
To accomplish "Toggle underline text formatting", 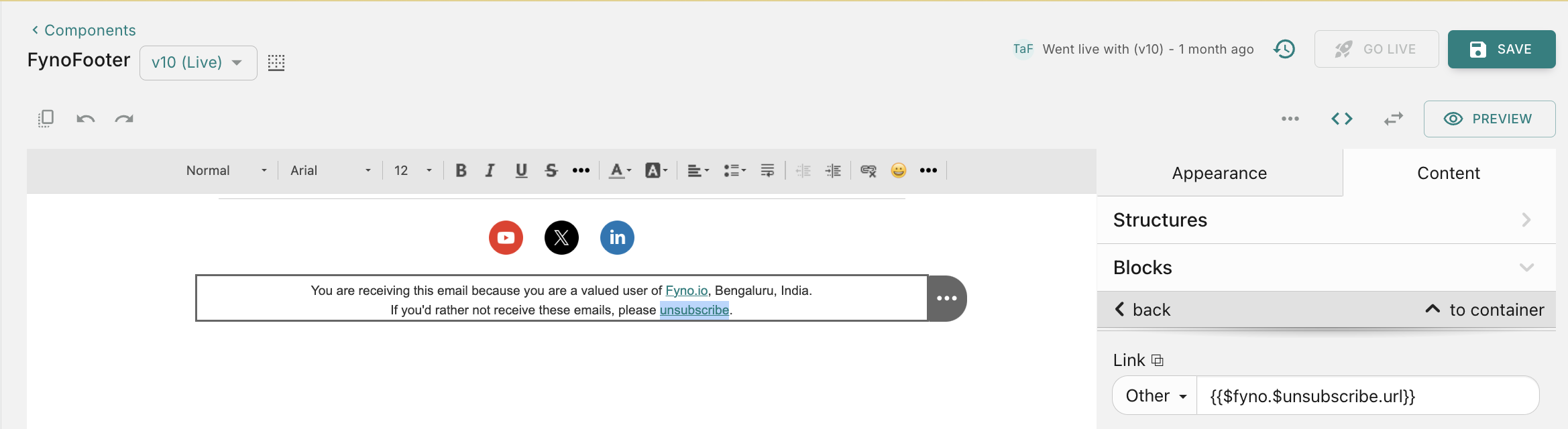I will coord(521,170).
